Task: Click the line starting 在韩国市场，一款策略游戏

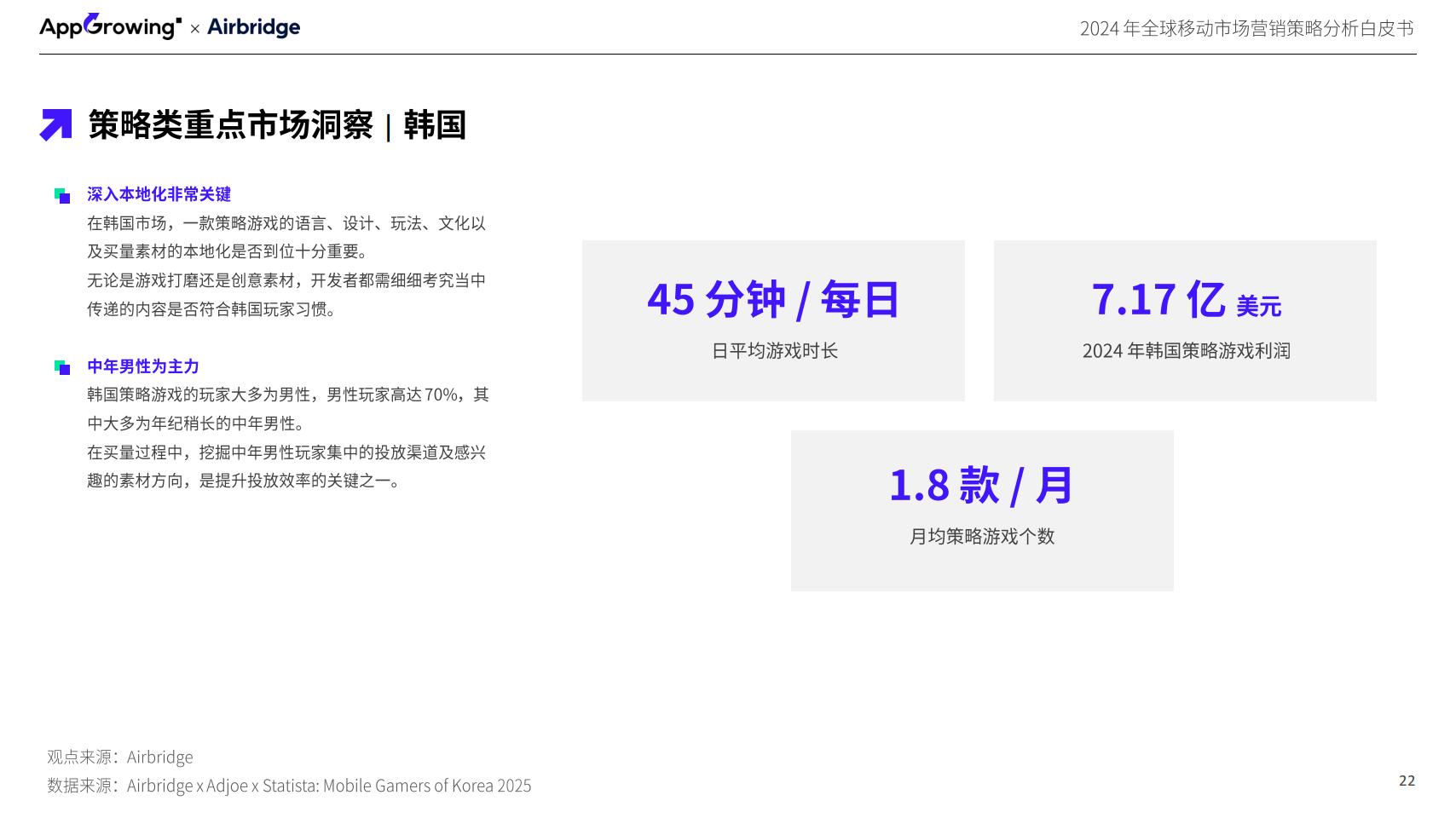Action: (x=286, y=223)
